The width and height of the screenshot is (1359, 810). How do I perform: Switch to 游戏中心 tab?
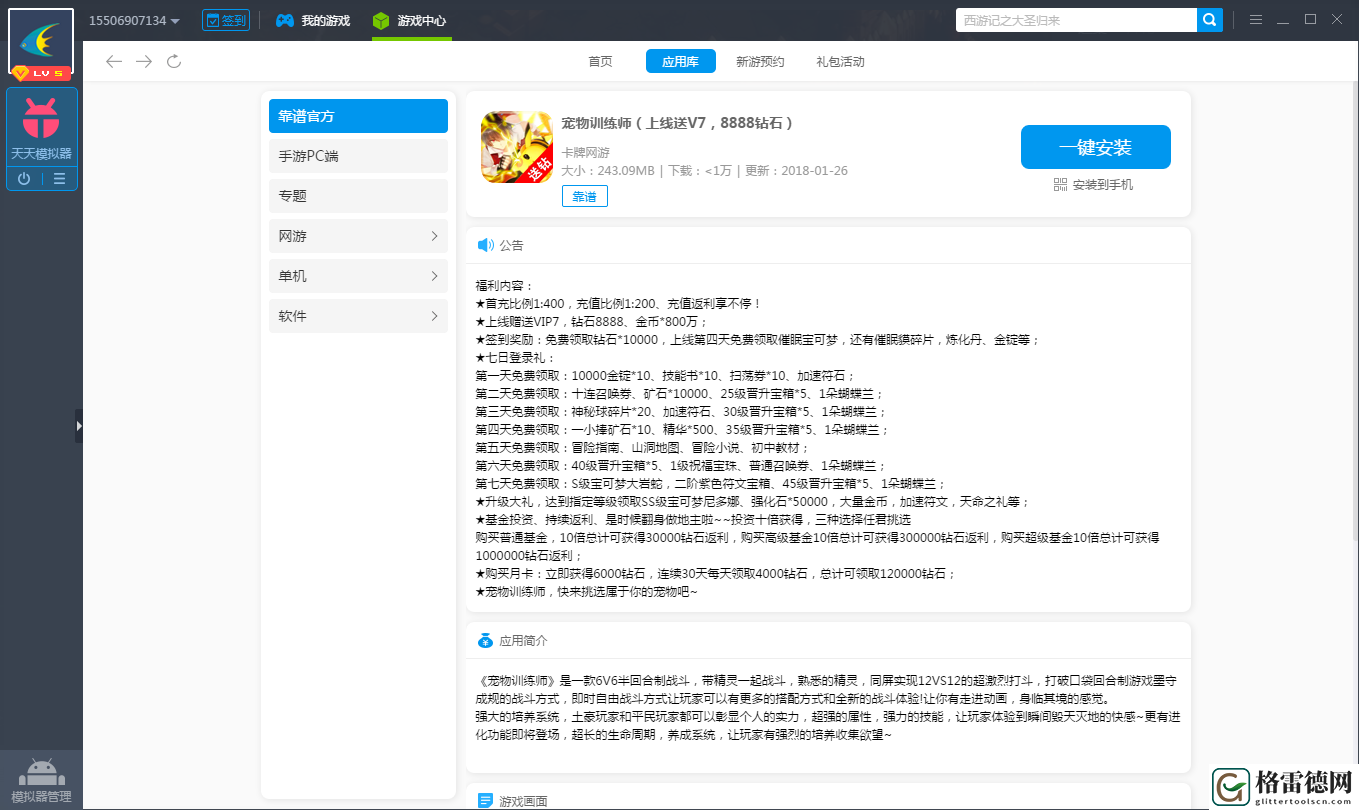click(x=409, y=20)
